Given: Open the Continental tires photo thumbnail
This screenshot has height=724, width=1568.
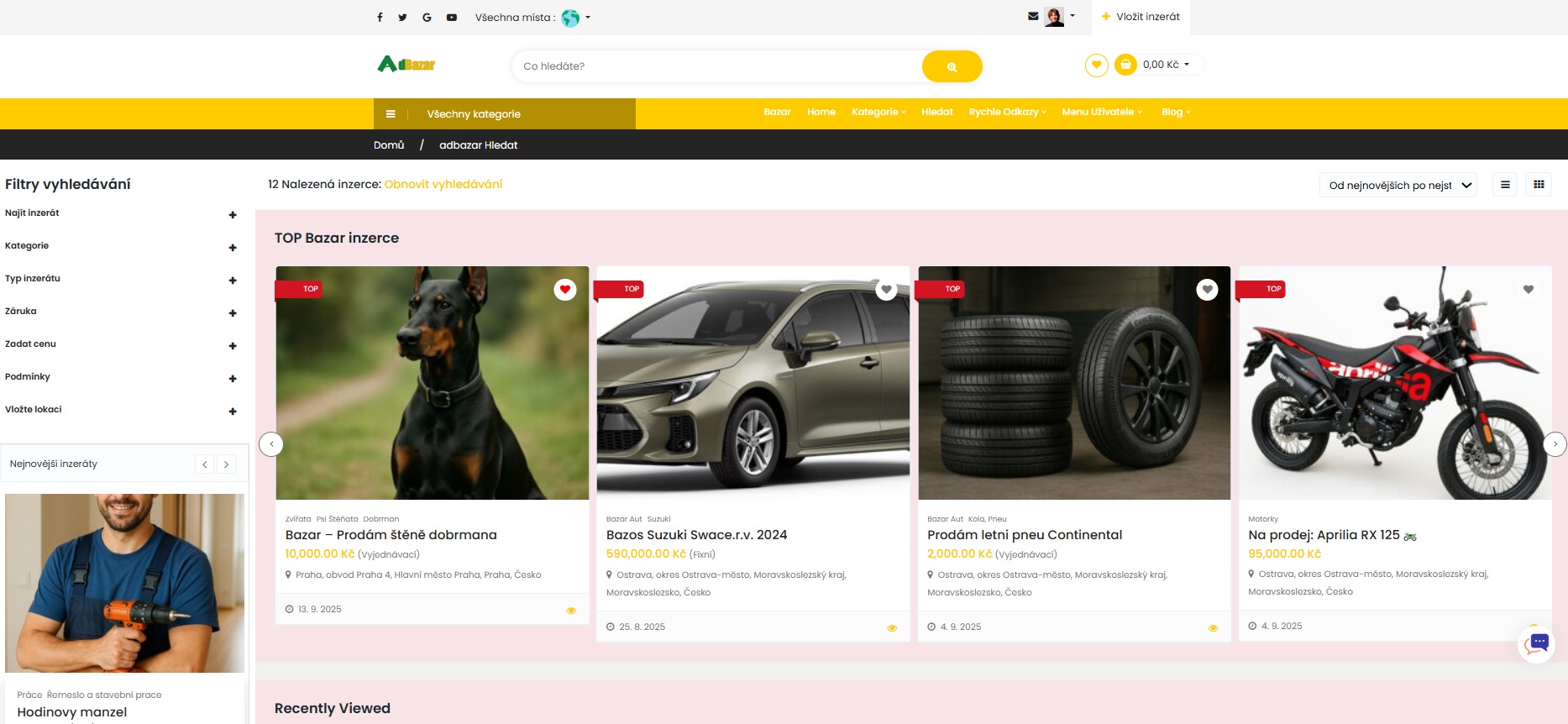Looking at the screenshot, I should [1074, 383].
